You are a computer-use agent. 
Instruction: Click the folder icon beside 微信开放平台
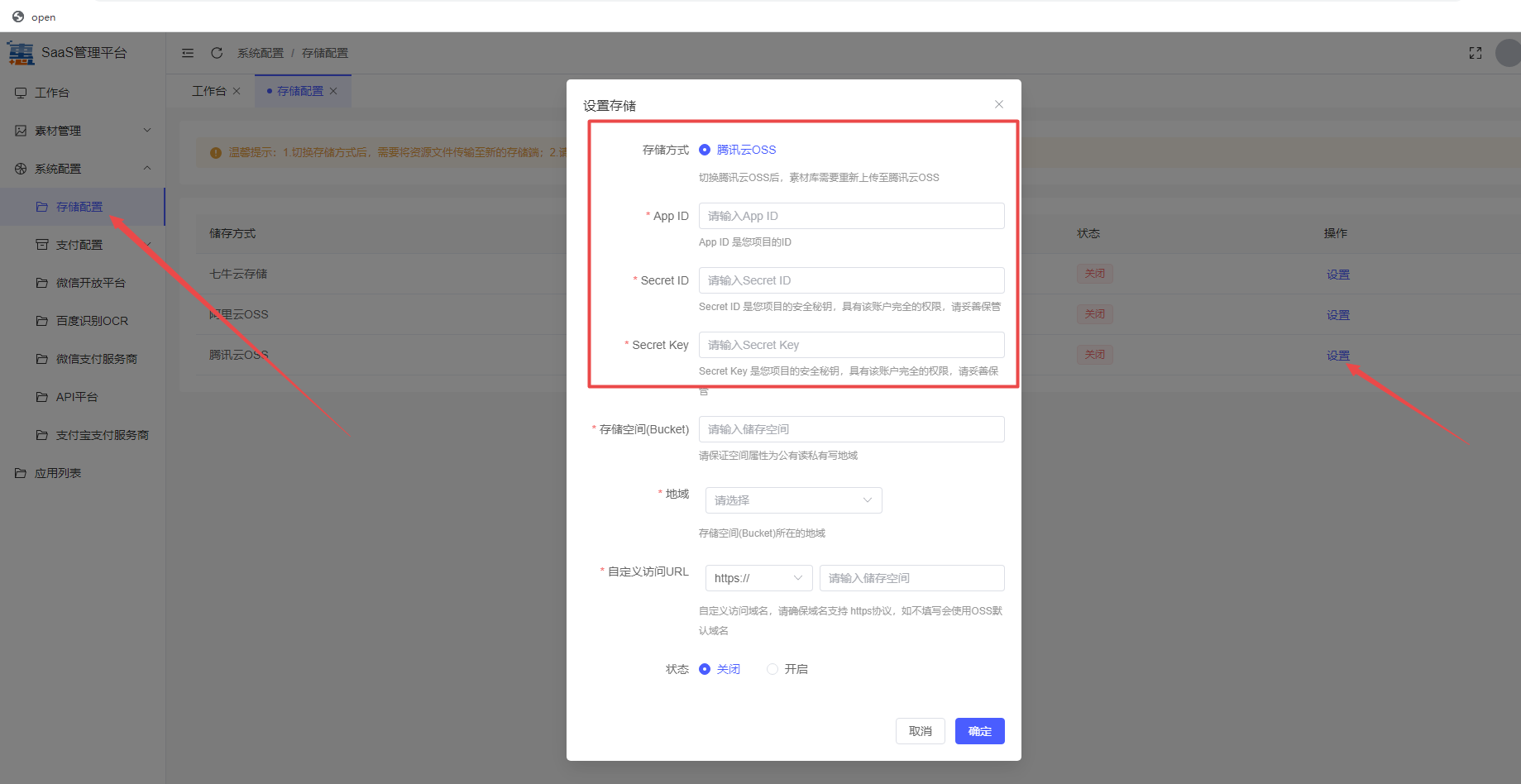click(42, 283)
